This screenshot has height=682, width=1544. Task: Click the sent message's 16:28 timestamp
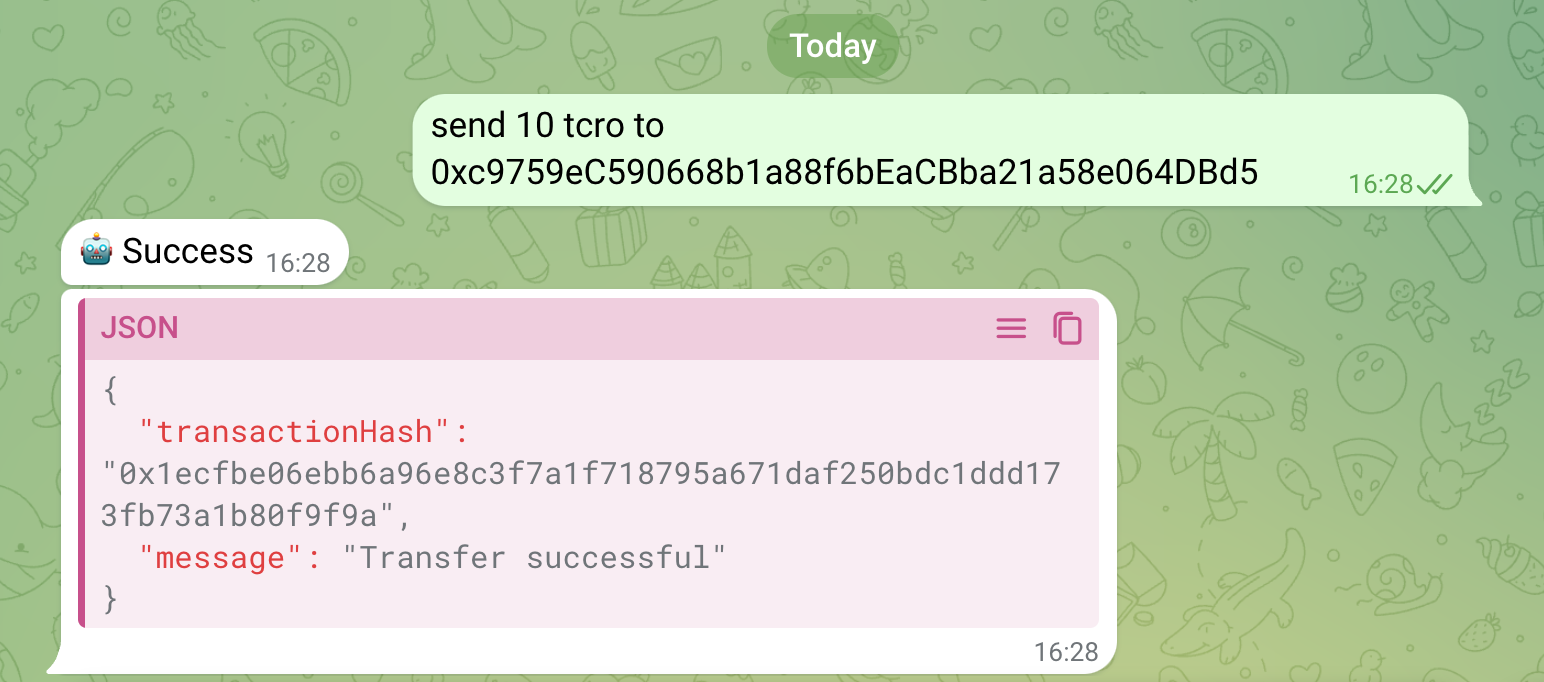[x=1380, y=184]
